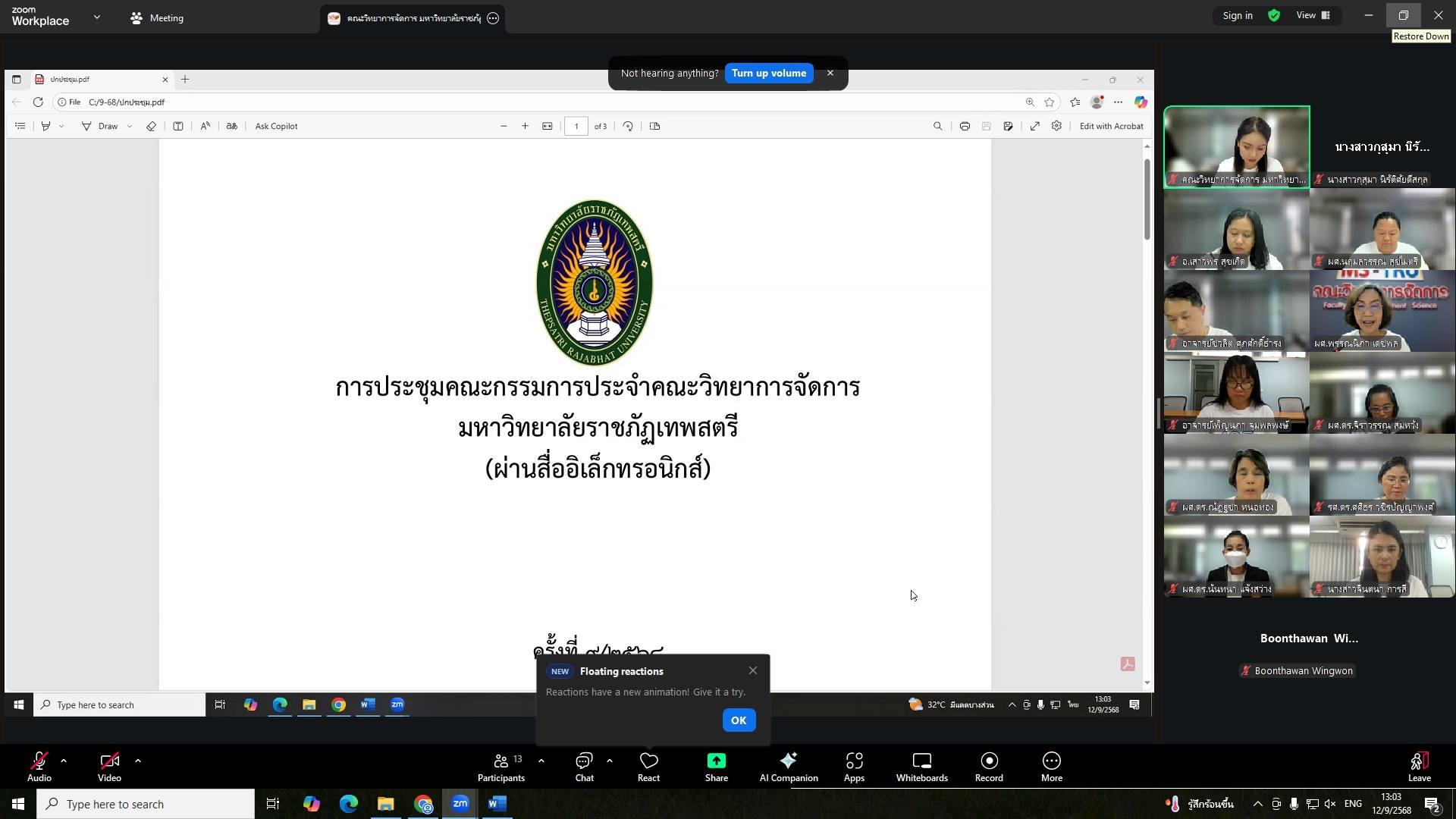Open Zoom Apps

(855, 767)
